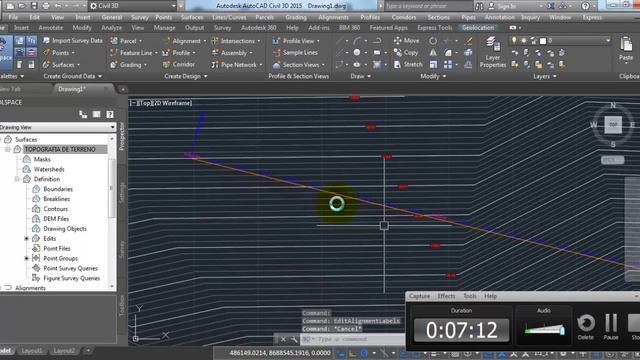Expand the Modify panel dropdown

433,76
